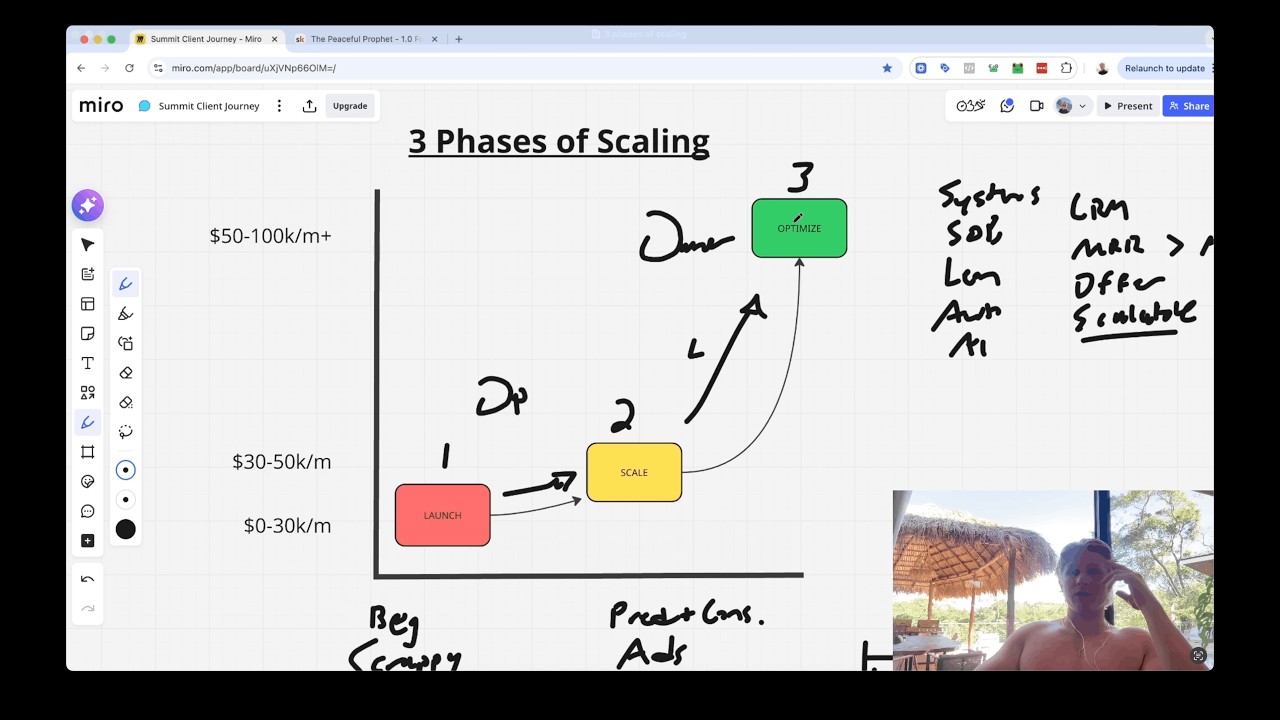Open a new browser tab
Screen dimensions: 1280x720
459,39
